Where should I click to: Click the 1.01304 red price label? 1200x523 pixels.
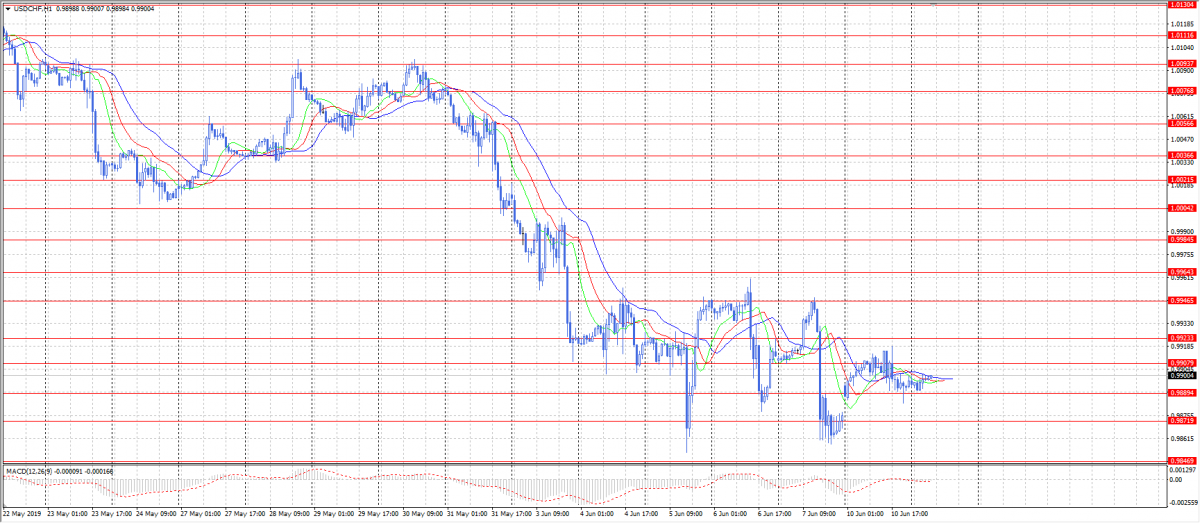pyautogui.click(x=1183, y=4)
